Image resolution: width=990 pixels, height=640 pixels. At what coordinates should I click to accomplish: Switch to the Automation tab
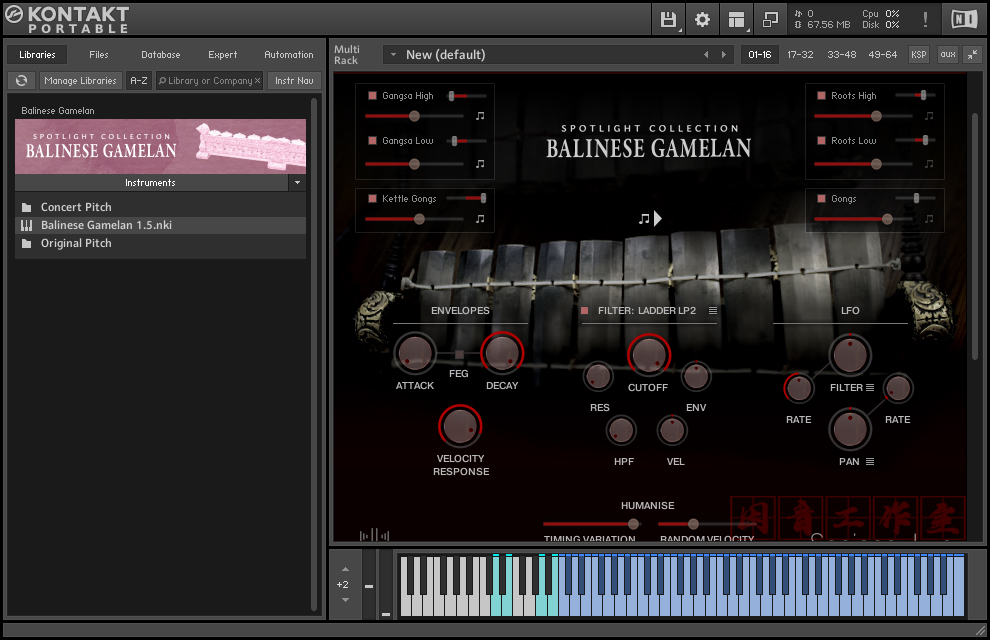[289, 55]
